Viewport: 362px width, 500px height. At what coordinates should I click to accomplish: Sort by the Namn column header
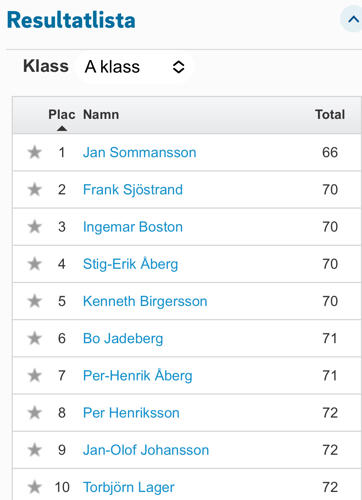[101, 114]
